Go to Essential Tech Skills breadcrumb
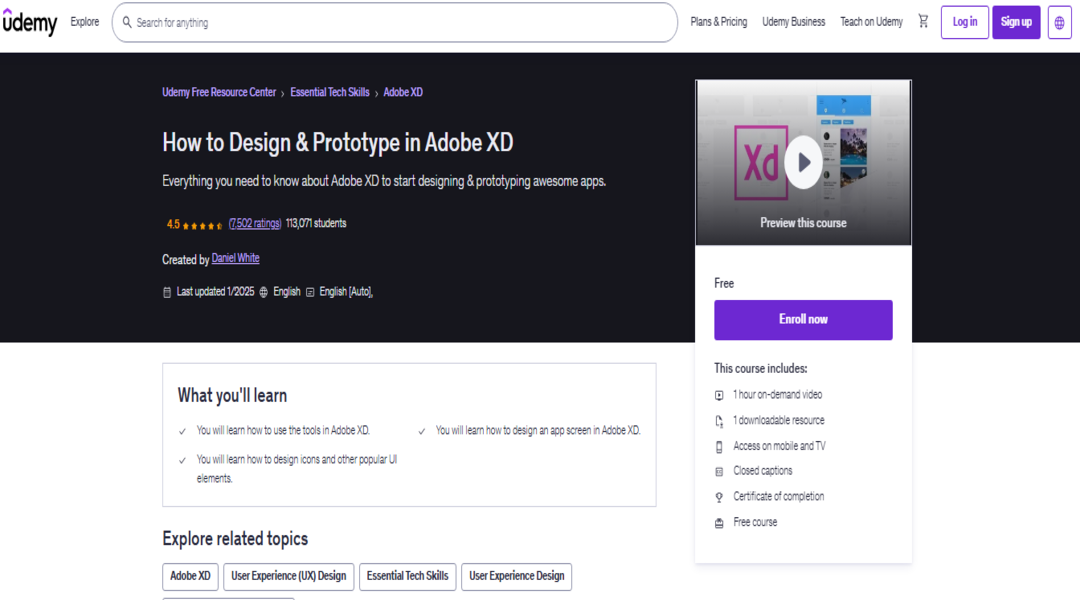The image size is (1080, 600). (x=330, y=92)
